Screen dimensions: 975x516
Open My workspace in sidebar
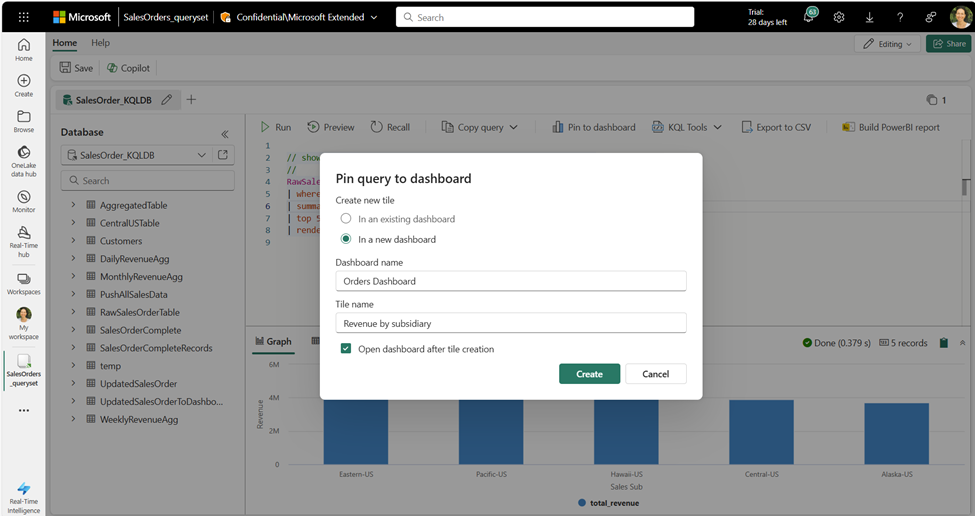point(24,323)
